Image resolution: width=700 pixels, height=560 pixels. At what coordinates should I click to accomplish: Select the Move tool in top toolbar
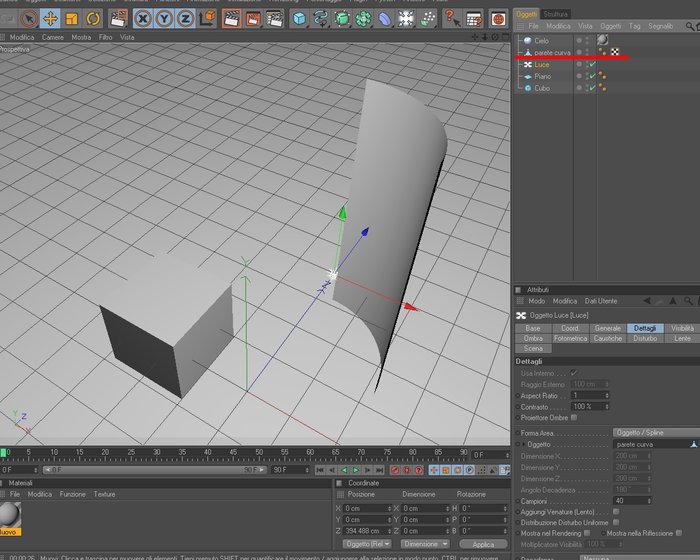50,19
